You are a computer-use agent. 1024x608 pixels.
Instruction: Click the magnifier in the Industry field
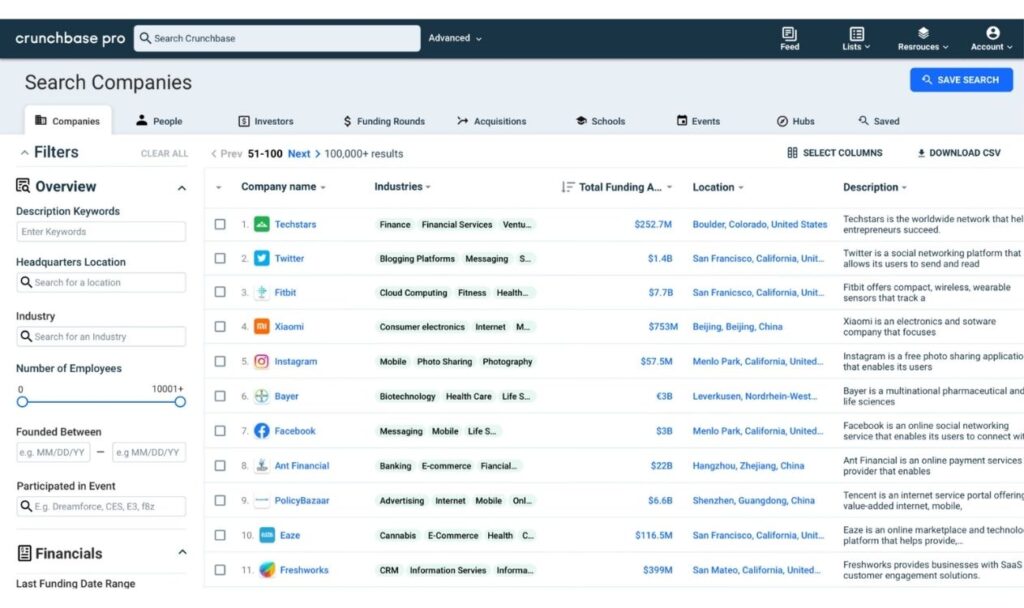[x=26, y=336]
